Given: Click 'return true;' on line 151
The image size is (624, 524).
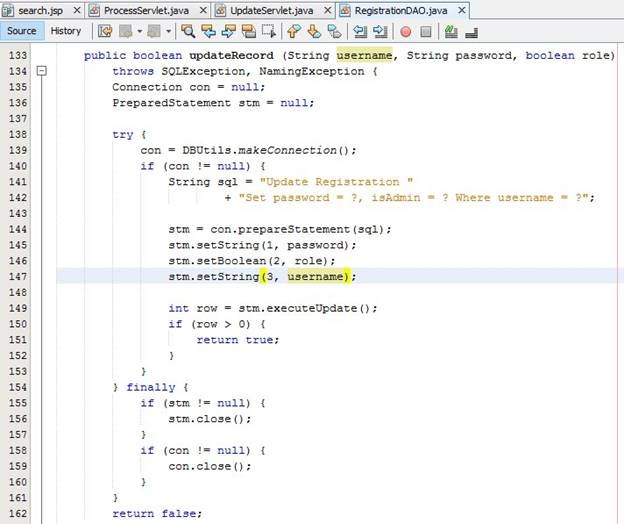Looking at the screenshot, I should (238, 340).
